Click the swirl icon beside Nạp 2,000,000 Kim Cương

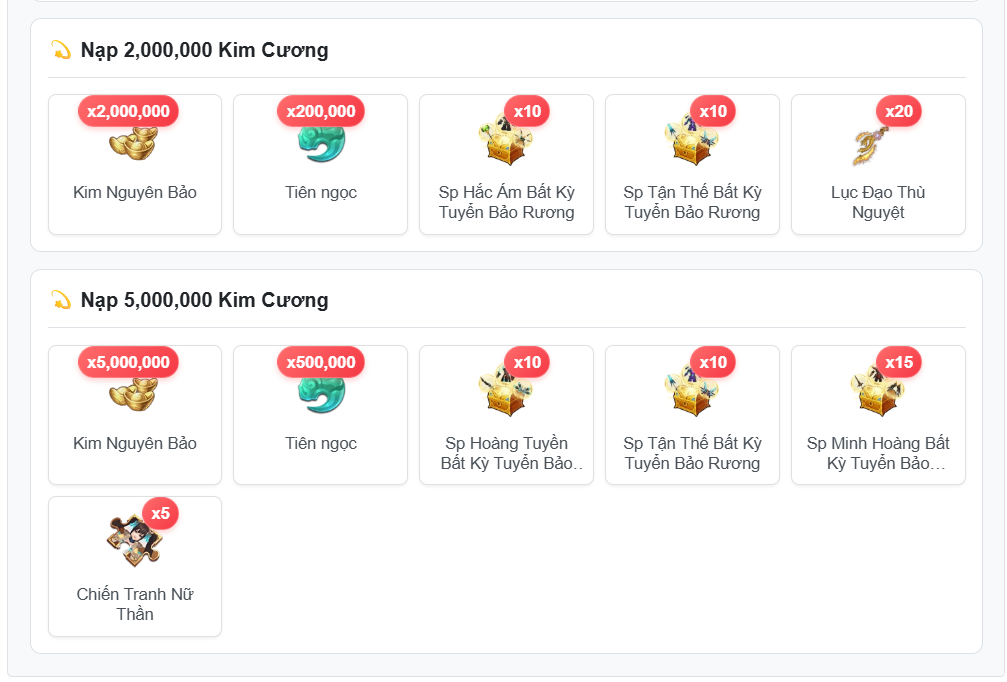[61, 49]
